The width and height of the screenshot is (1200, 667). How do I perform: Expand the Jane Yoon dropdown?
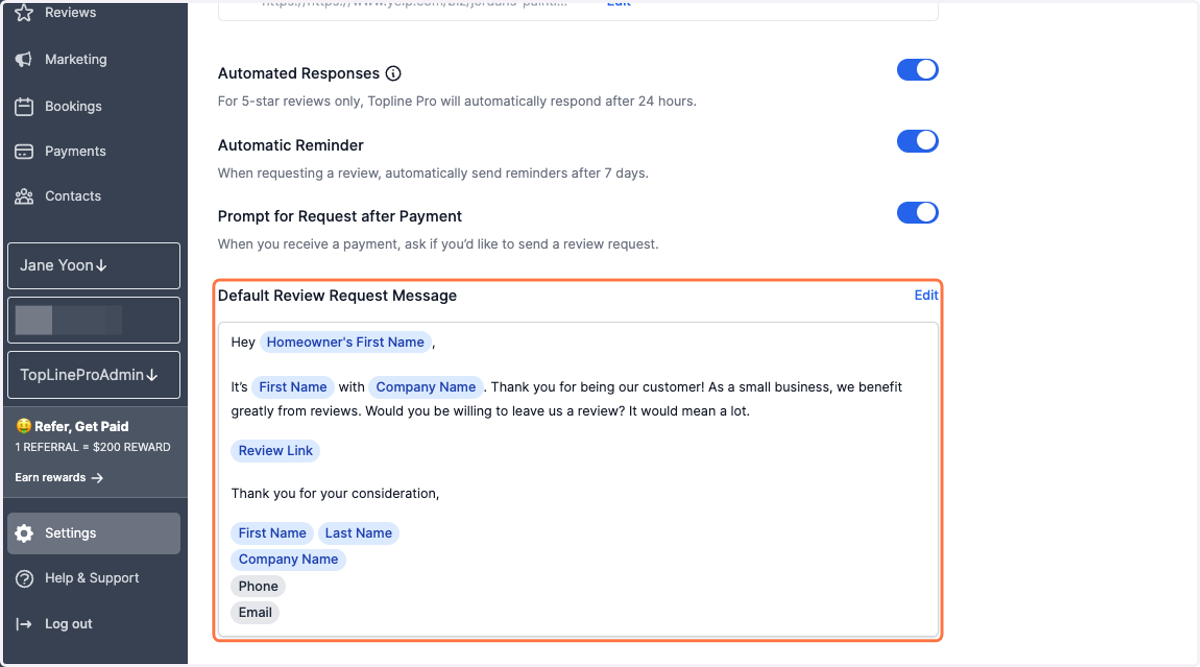[x=94, y=266]
